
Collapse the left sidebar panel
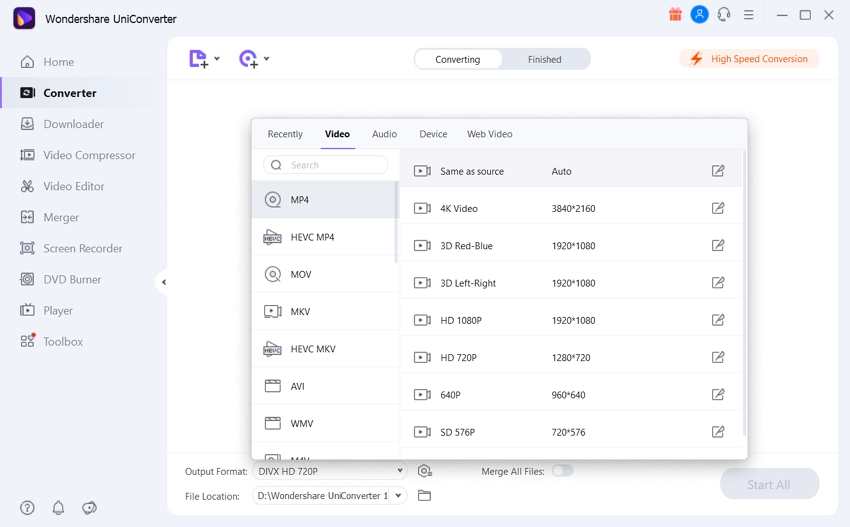163,282
